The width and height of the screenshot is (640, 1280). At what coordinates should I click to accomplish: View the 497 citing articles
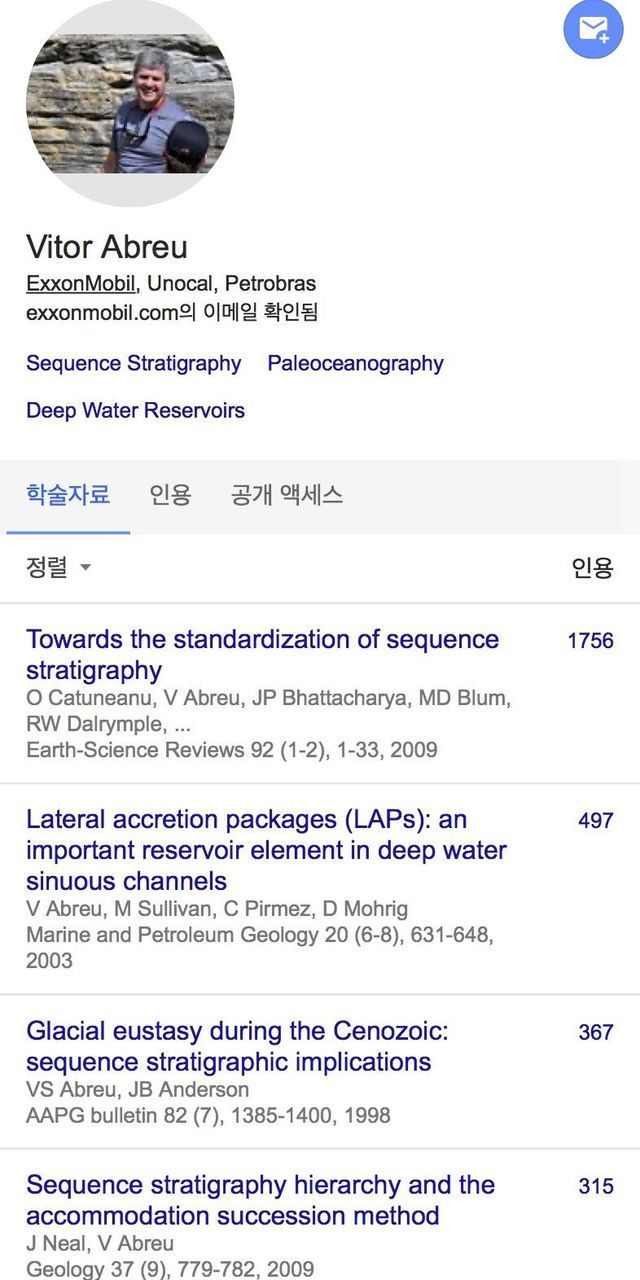pyautogui.click(x=595, y=820)
